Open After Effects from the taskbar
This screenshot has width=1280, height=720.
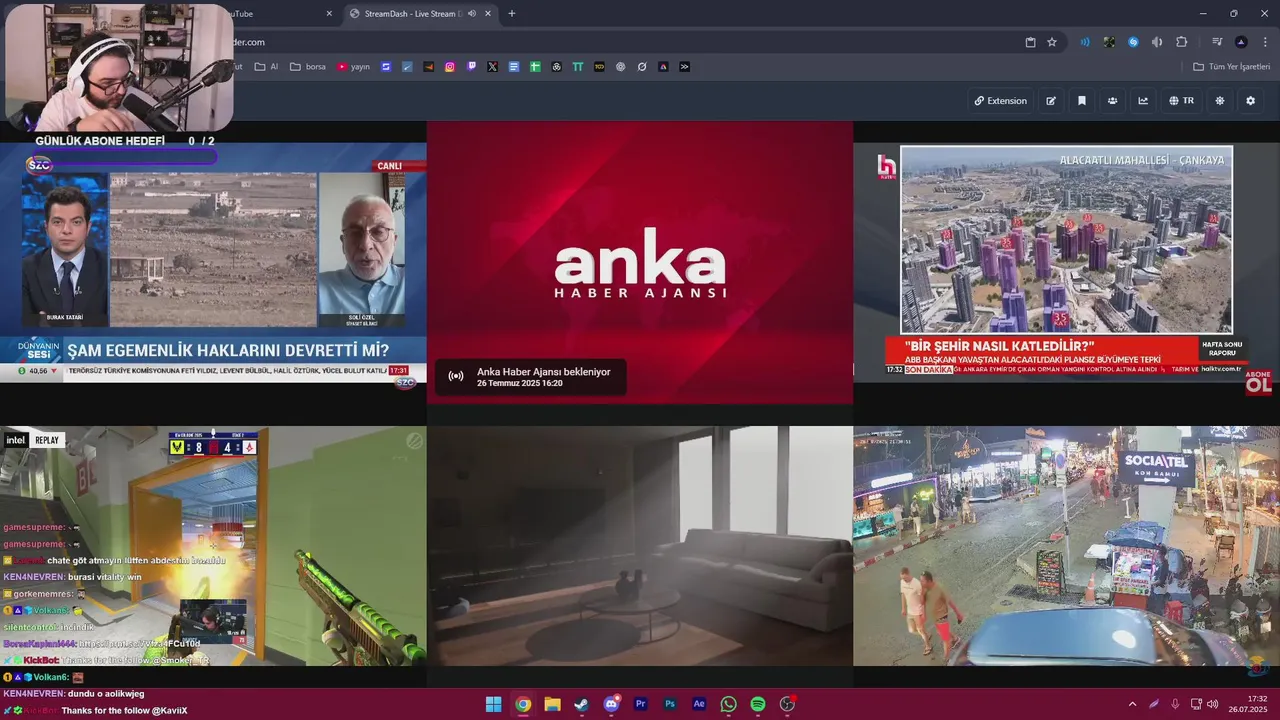pos(699,704)
